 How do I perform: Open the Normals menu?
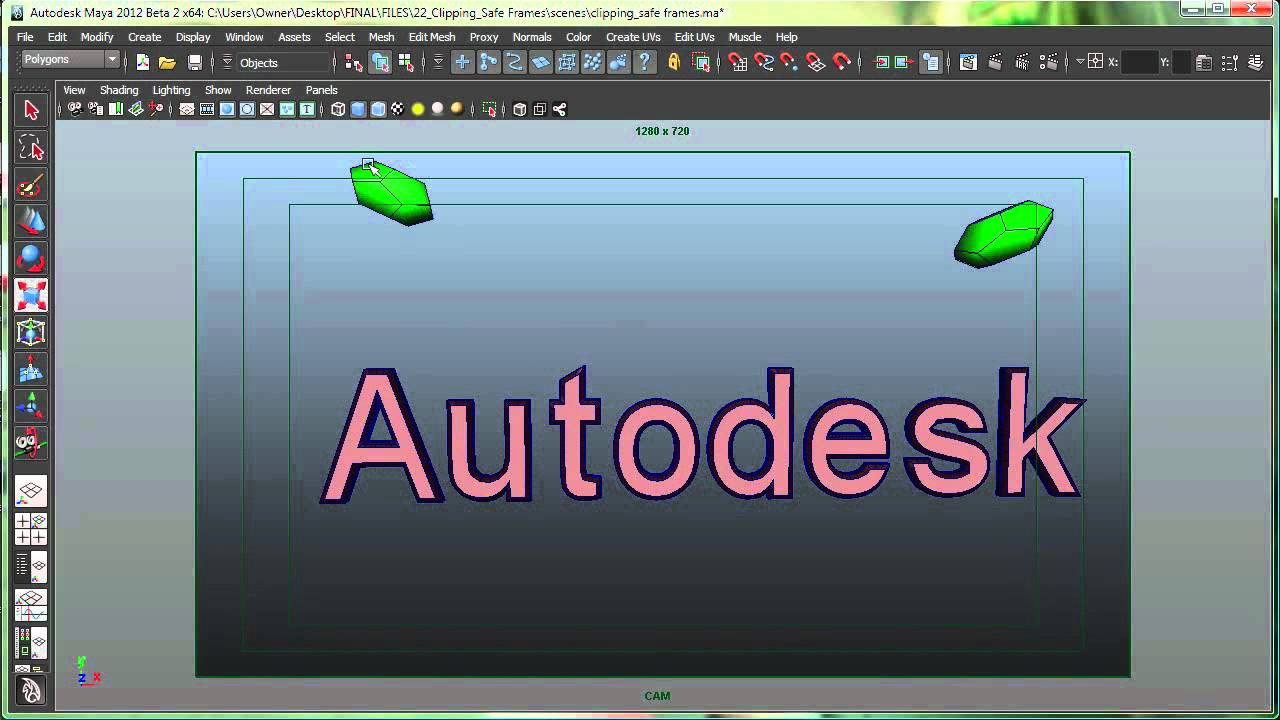tap(532, 37)
